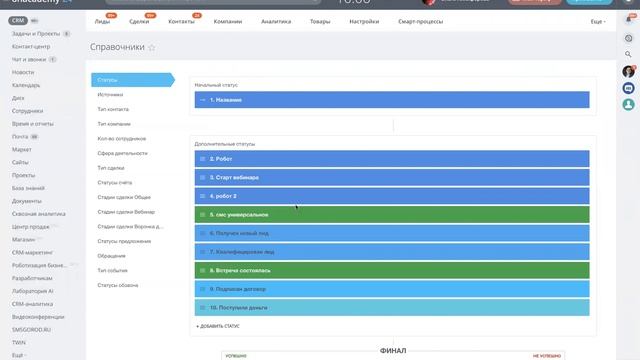Image resolution: width=640 pixels, height=360 pixels.
Task: Open the Аналитика tab
Action: coord(276,21)
